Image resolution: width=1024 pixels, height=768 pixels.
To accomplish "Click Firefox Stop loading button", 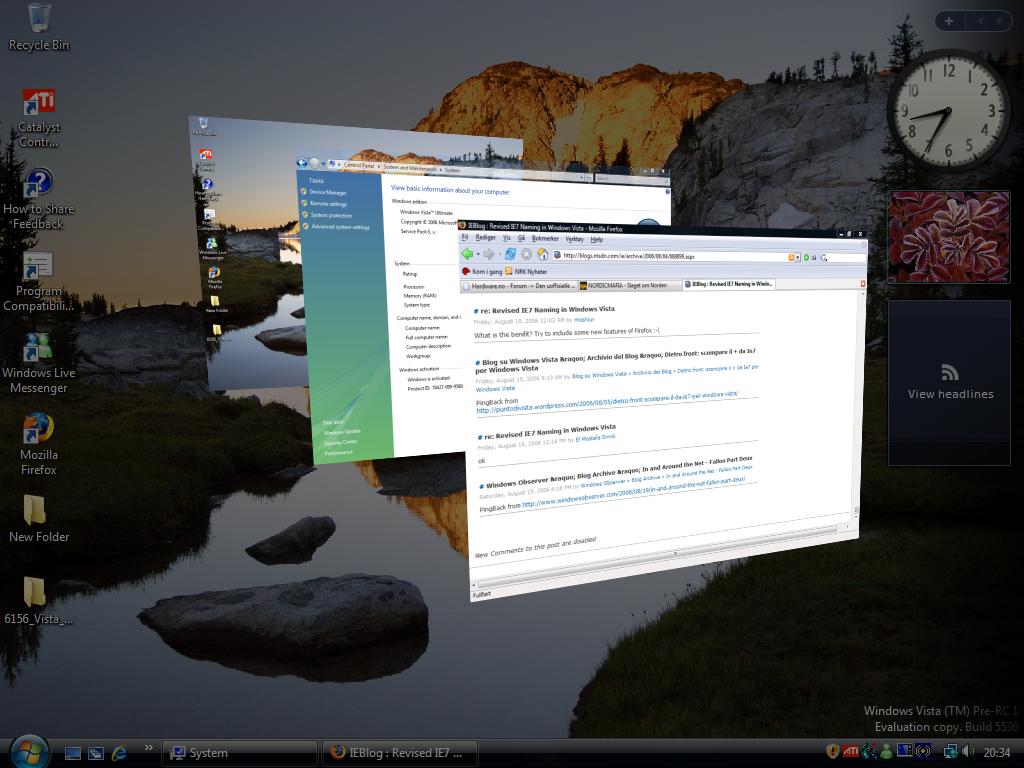I will click(x=526, y=254).
